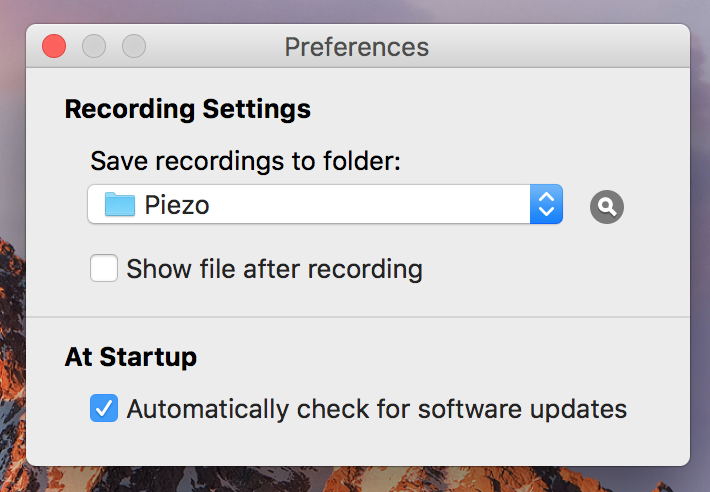
Task: Click the divider line between sections
Action: click(358, 317)
